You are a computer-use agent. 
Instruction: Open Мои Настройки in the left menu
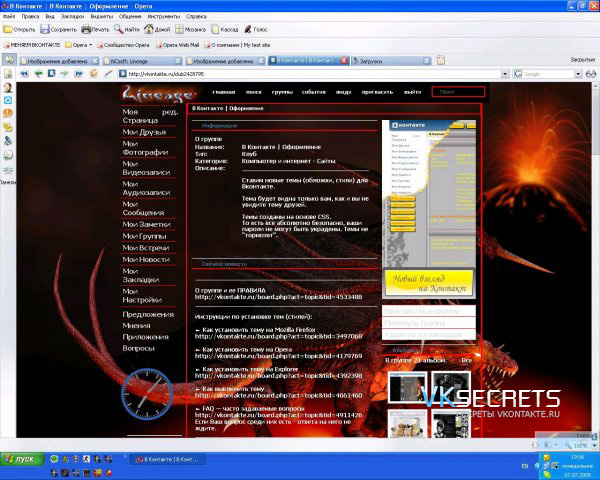(142, 296)
